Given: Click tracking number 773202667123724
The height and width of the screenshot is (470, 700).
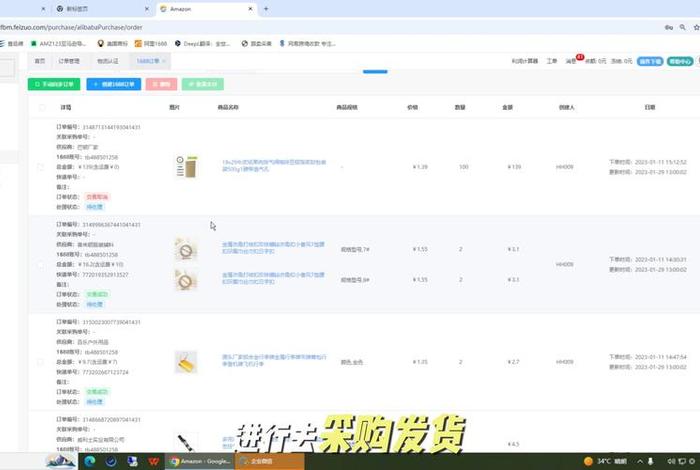Looking at the screenshot, I should [x=105, y=372].
